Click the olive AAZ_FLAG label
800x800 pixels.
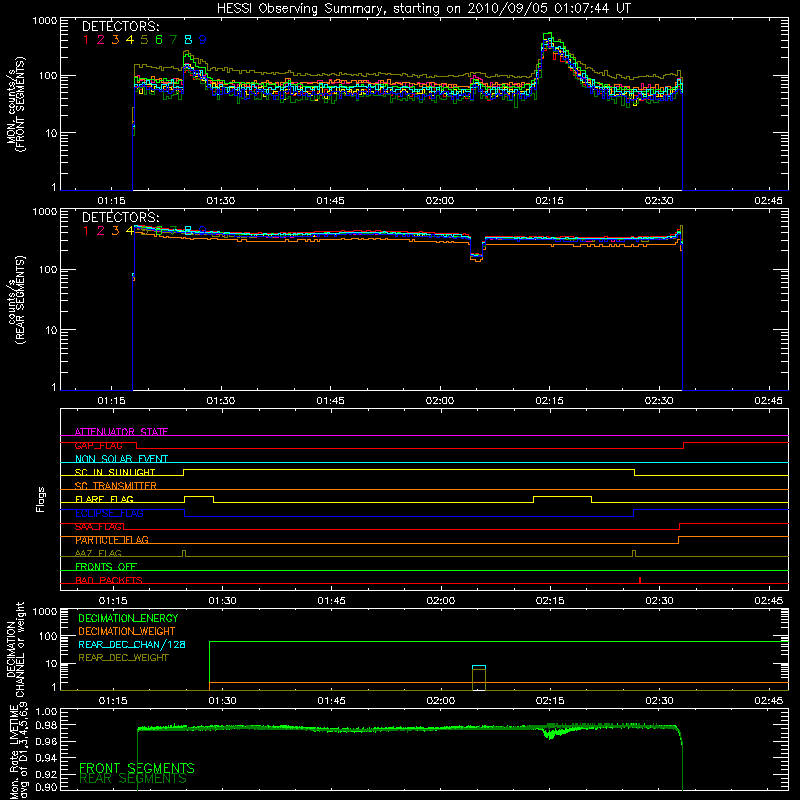(98, 553)
